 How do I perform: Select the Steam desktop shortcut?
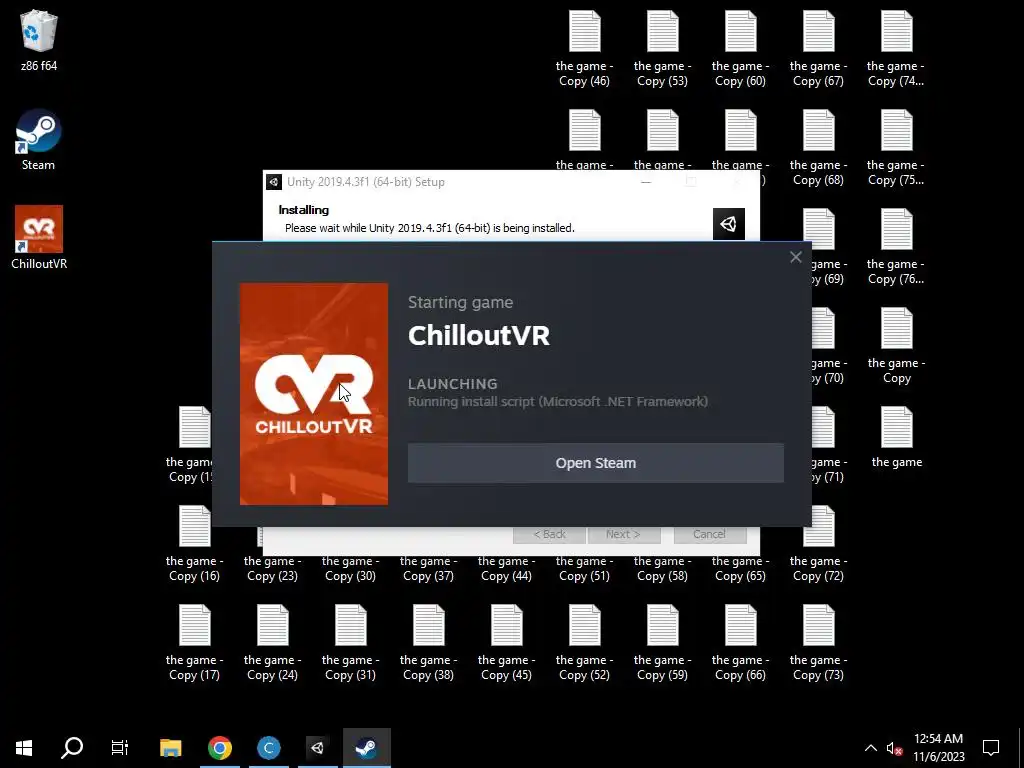pos(39,140)
